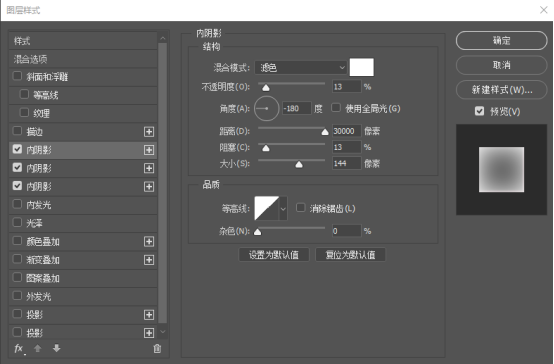Delete the selected effect with the trash icon
The width and height of the screenshot is (554, 364).
click(157, 349)
